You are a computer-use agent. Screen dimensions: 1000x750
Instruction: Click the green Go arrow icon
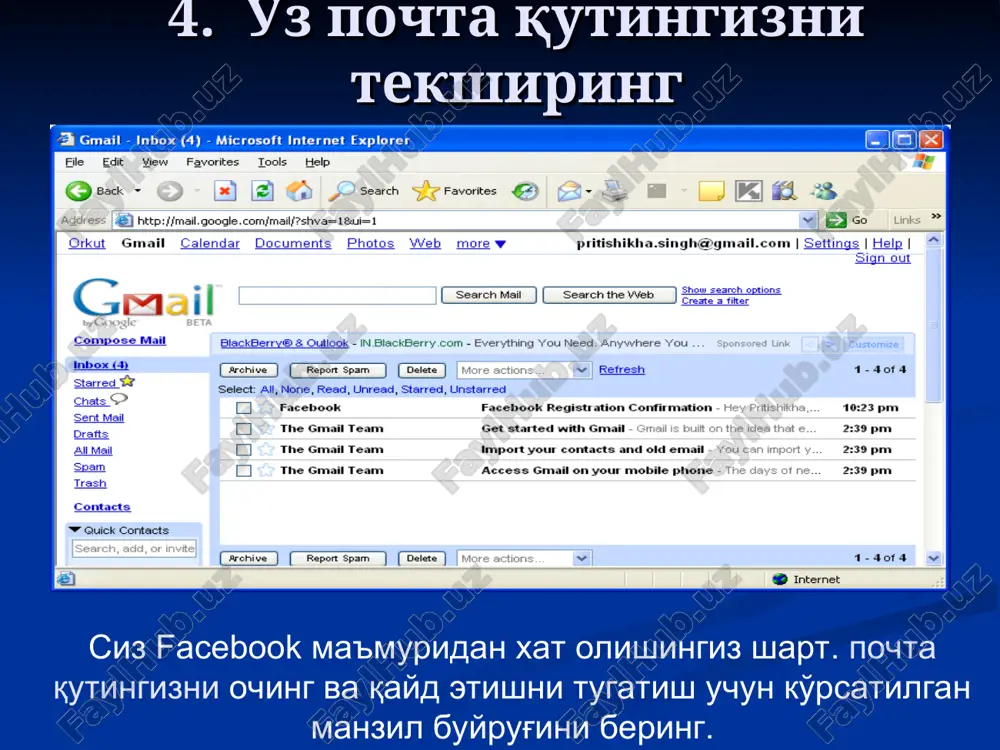point(835,221)
